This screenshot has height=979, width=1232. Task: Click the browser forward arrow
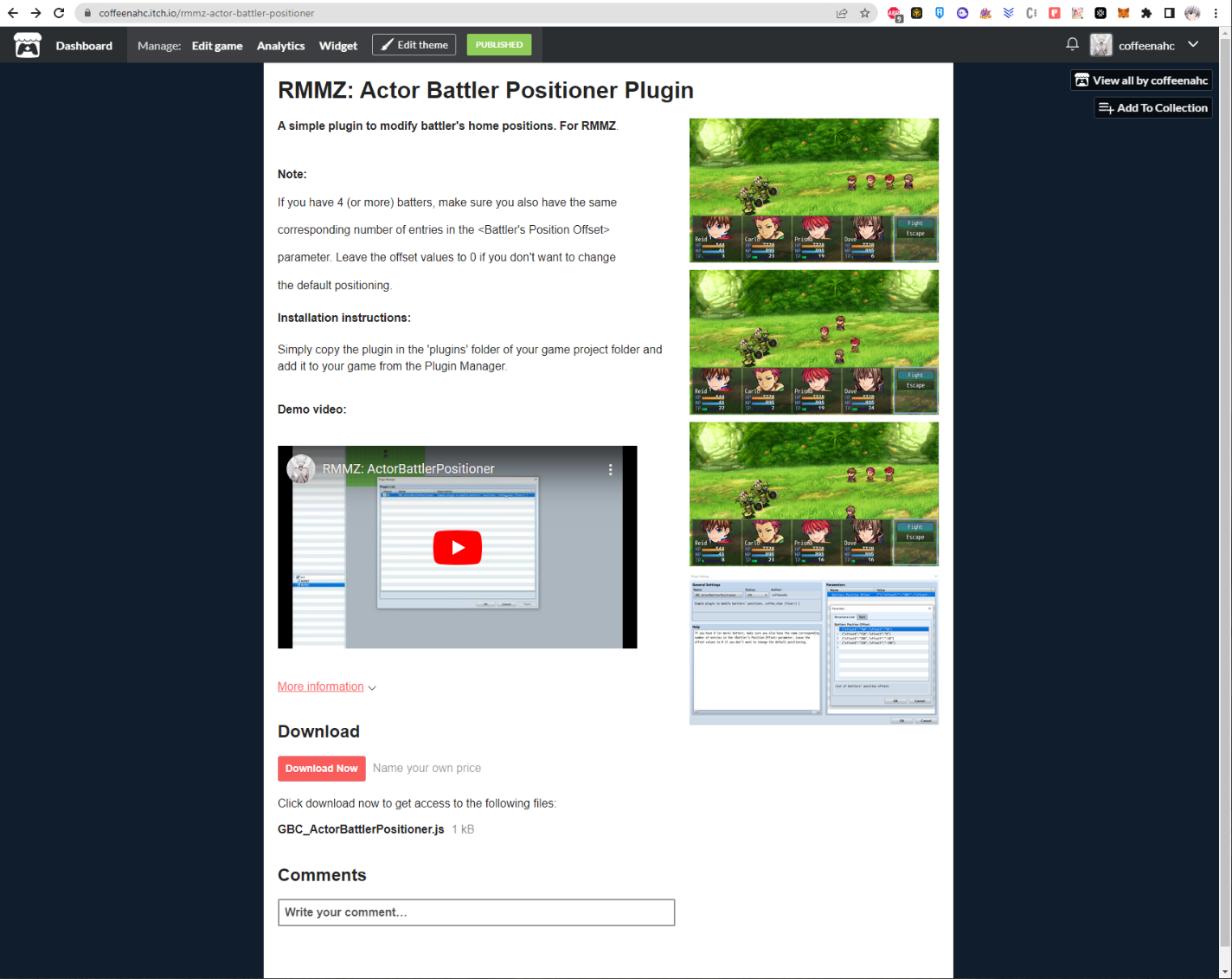(35, 13)
